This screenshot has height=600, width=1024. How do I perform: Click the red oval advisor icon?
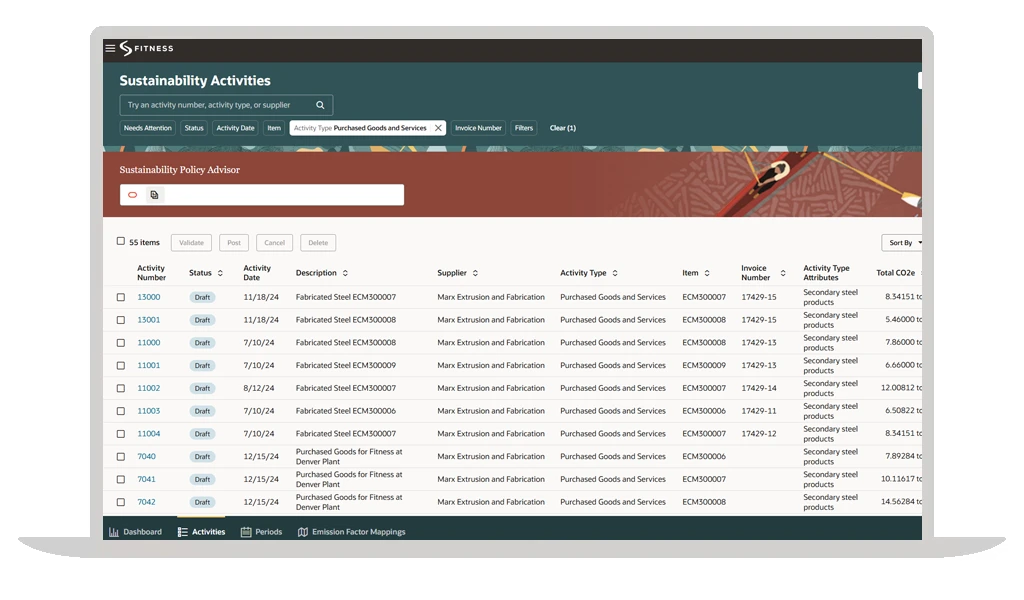click(x=133, y=195)
